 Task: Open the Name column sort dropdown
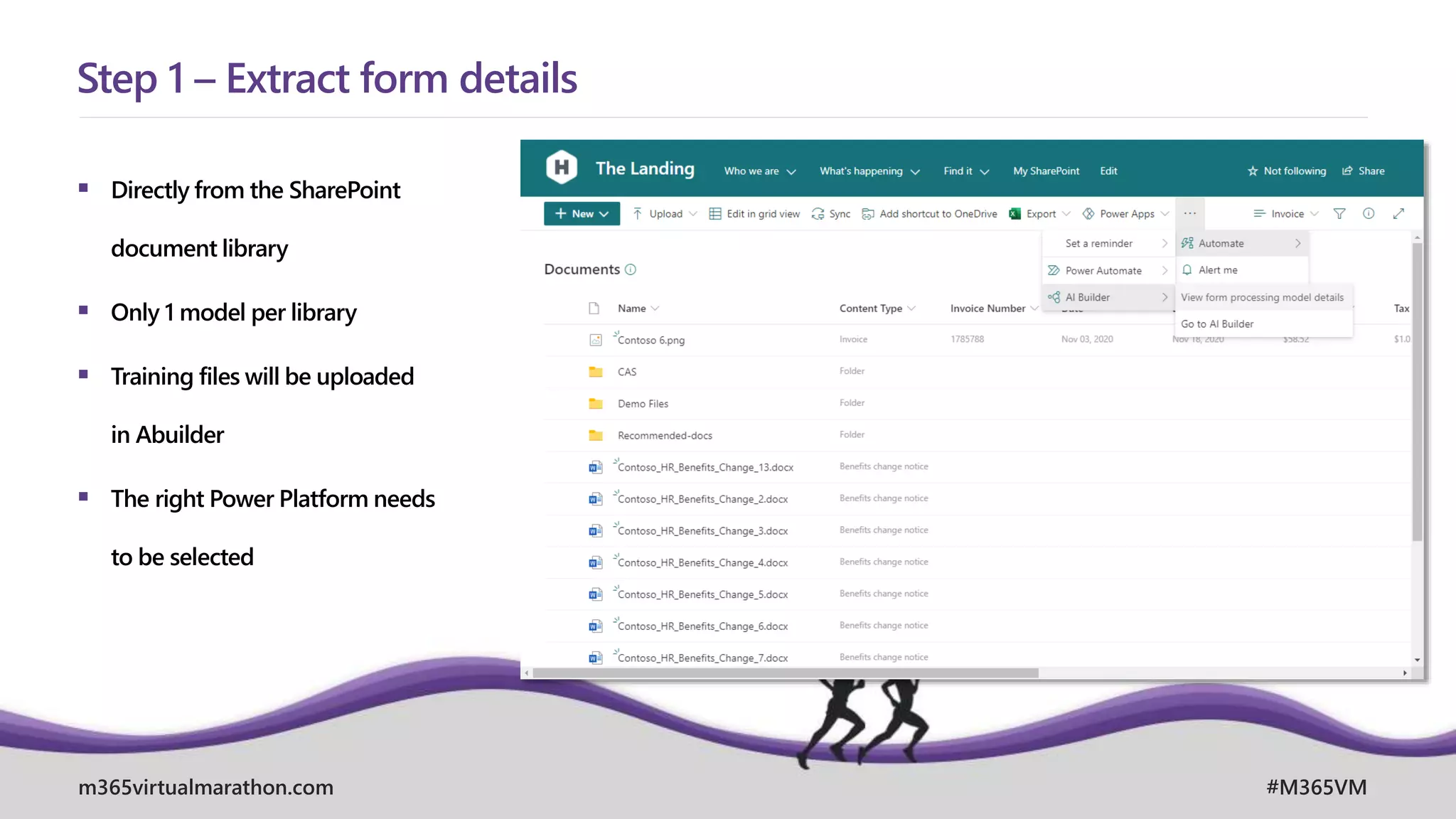tap(655, 309)
